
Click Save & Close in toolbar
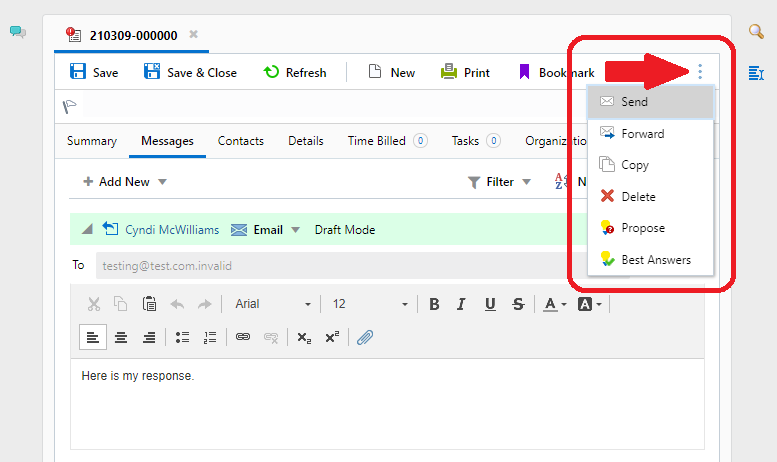[190, 72]
